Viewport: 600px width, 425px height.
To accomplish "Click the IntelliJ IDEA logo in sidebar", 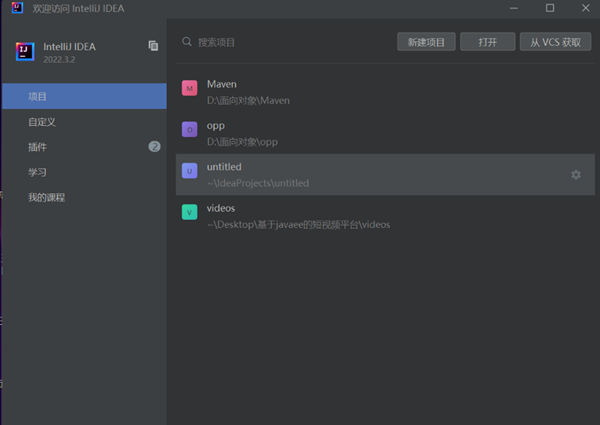I will click(x=26, y=52).
